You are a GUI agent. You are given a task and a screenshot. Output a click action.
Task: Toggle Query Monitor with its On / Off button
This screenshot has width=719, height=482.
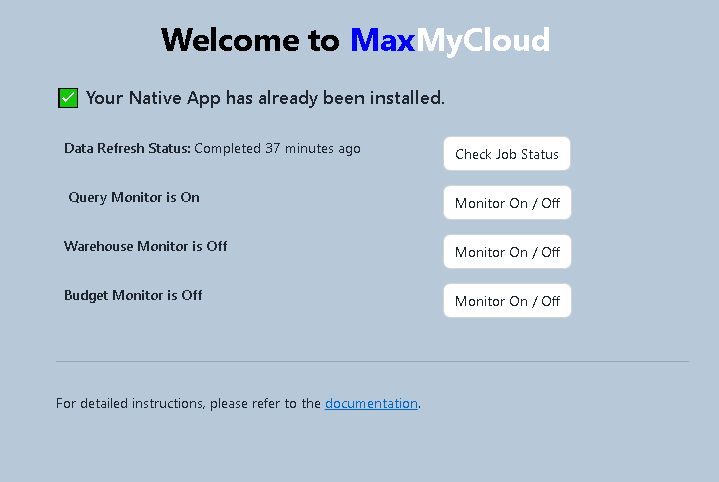pos(507,203)
